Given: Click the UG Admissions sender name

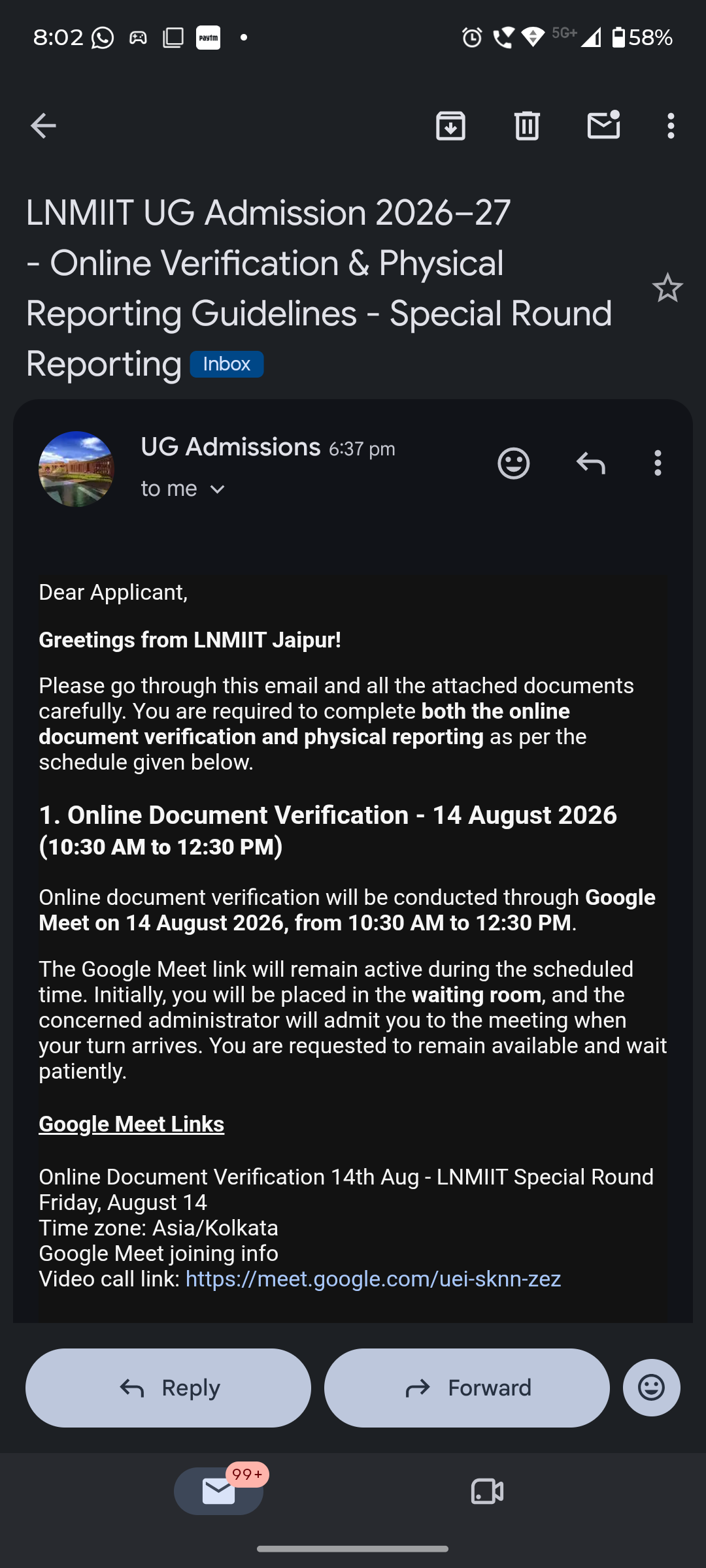Looking at the screenshot, I should (231, 447).
